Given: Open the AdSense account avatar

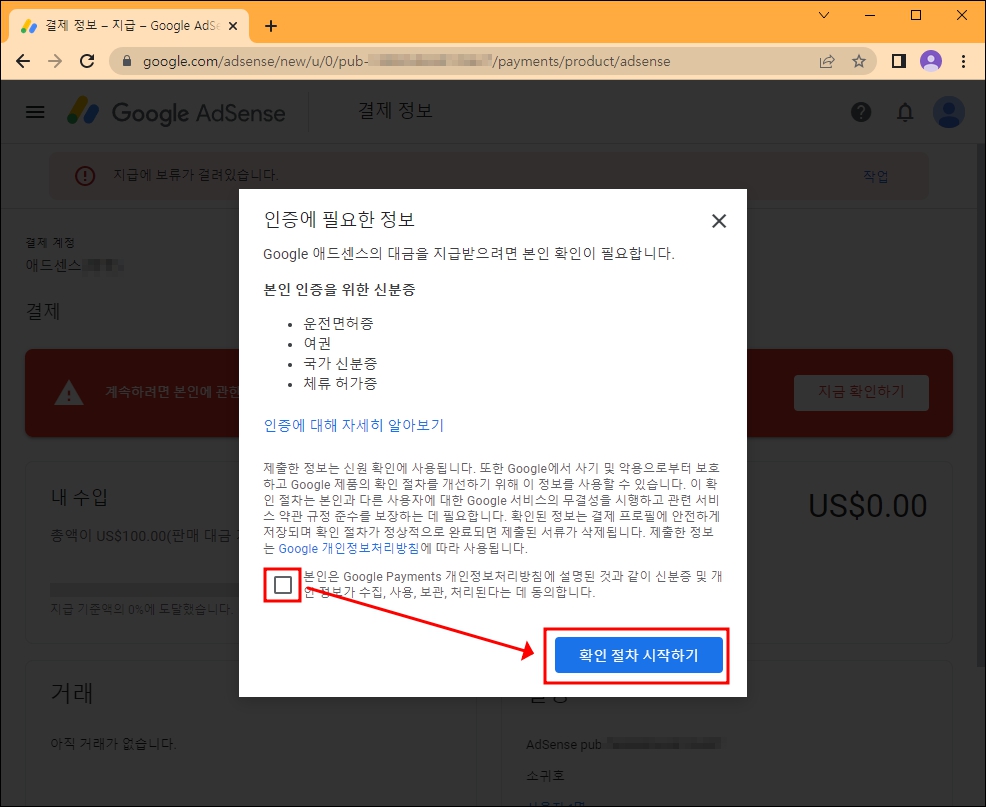Looking at the screenshot, I should (949, 113).
